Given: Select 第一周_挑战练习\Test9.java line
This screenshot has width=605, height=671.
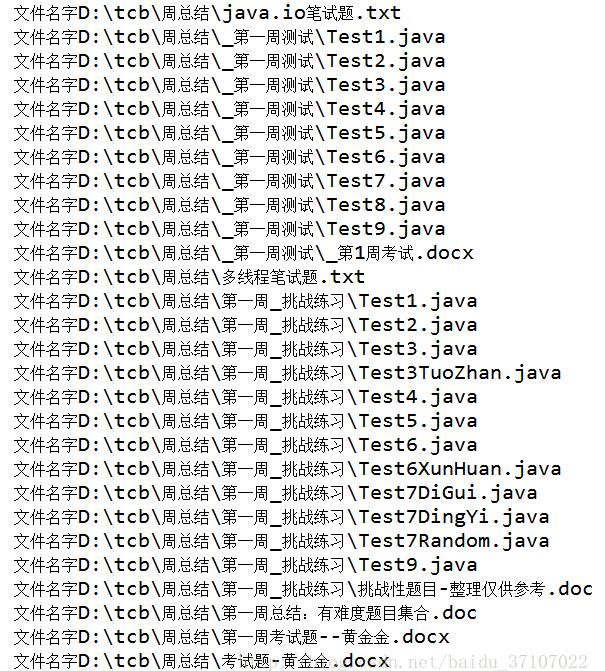Looking at the screenshot, I should [x=246, y=564].
